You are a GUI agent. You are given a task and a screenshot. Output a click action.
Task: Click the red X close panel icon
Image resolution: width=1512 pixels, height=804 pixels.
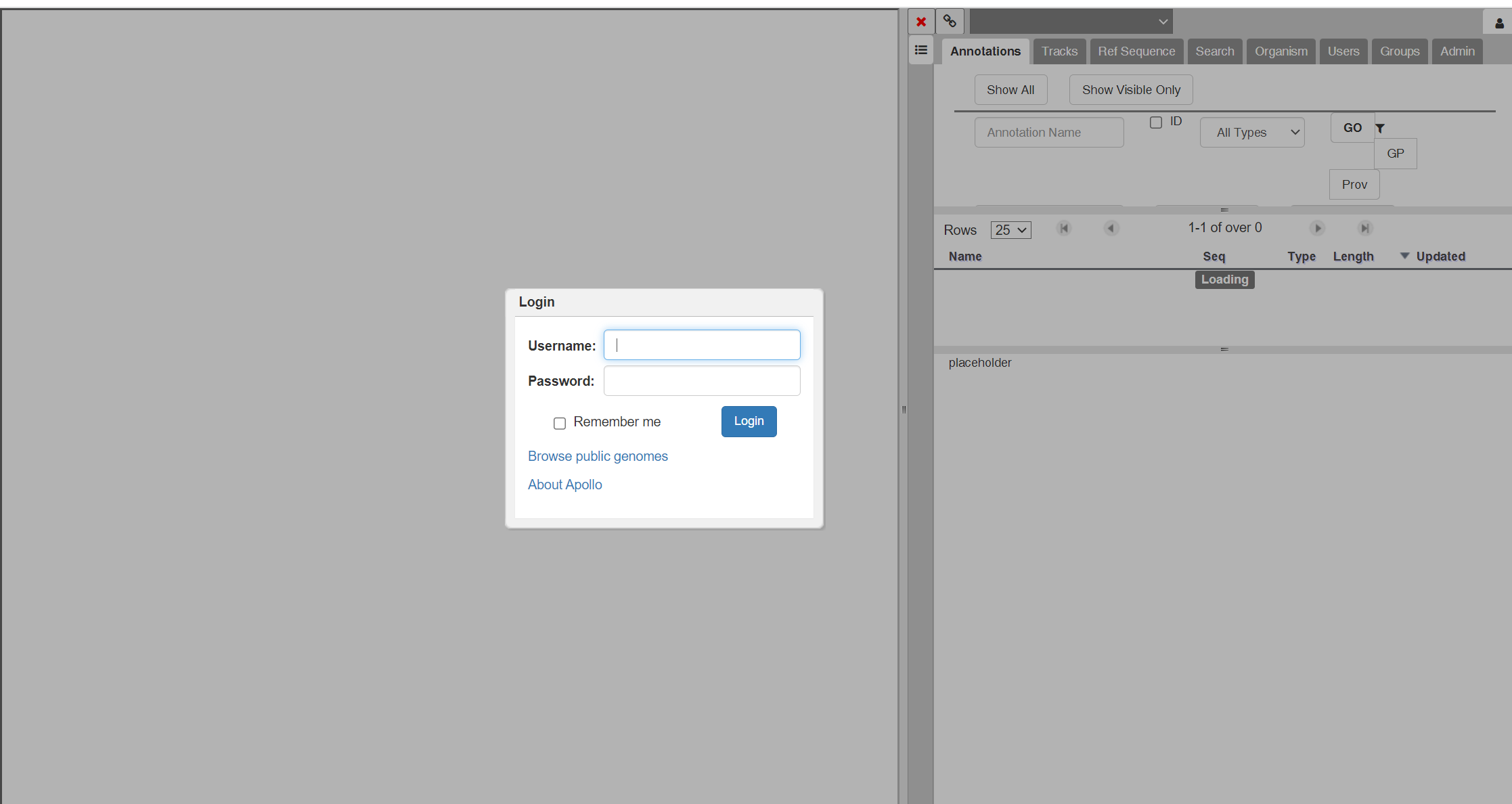tap(921, 22)
